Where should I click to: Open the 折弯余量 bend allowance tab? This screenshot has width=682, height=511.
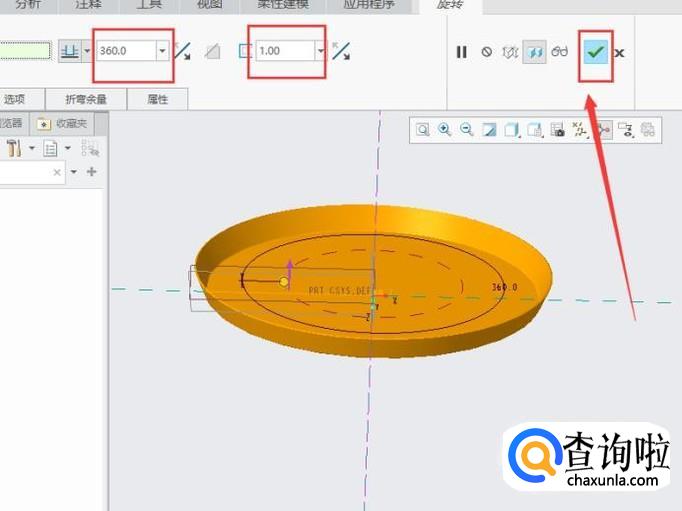click(x=86, y=99)
